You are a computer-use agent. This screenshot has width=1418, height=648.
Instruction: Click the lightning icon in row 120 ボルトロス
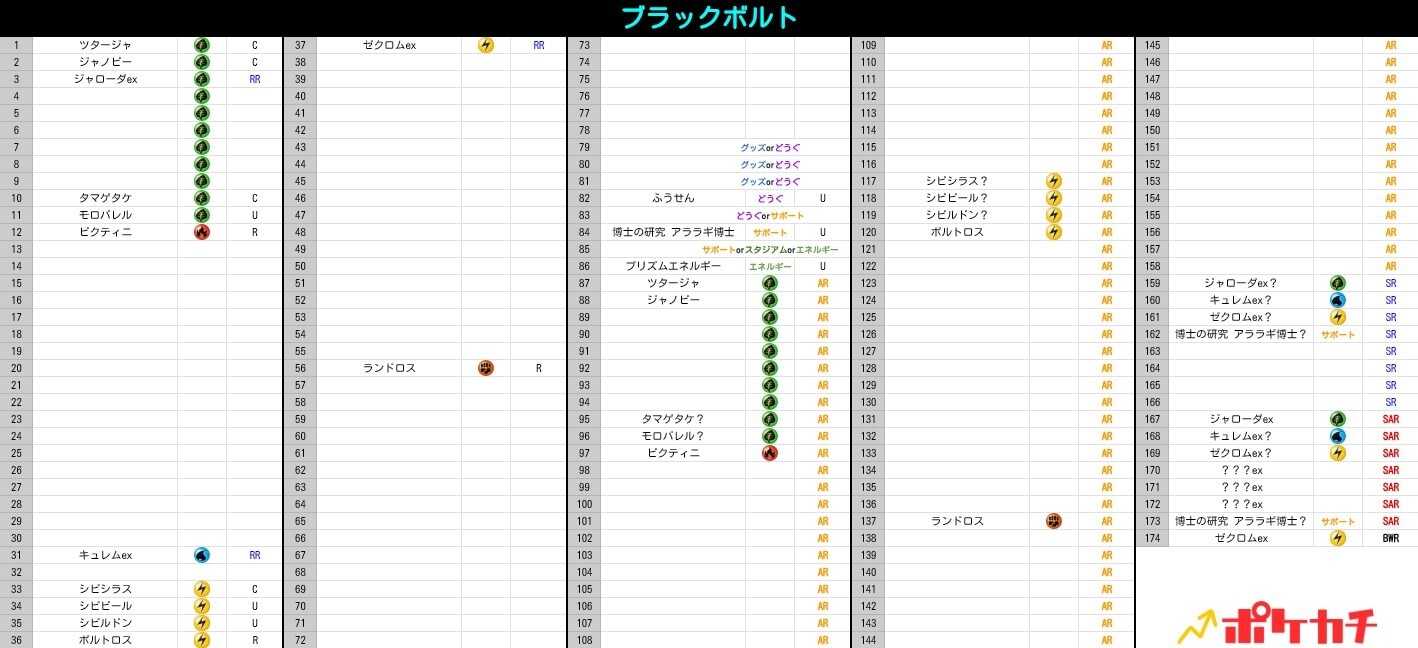1054,232
